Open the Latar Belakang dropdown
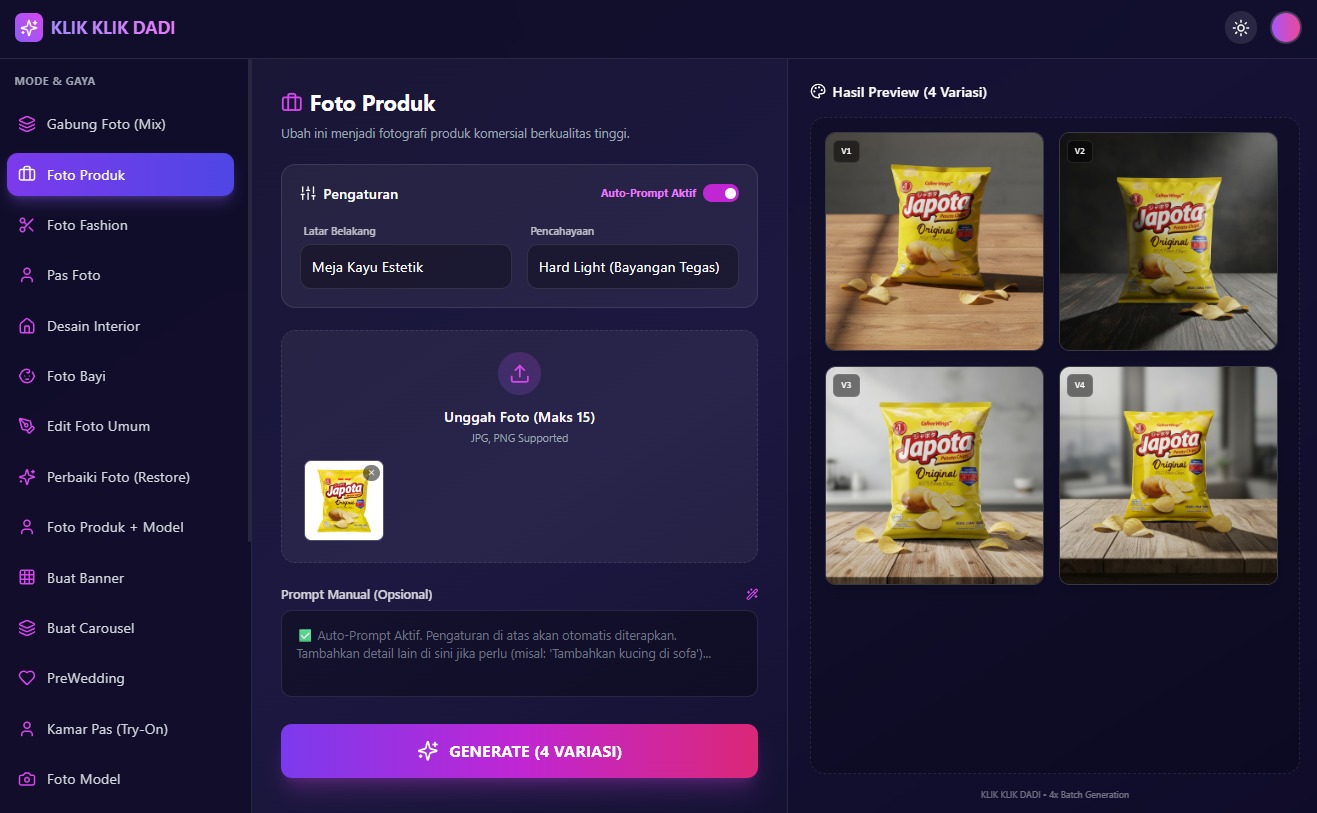 [x=405, y=267]
